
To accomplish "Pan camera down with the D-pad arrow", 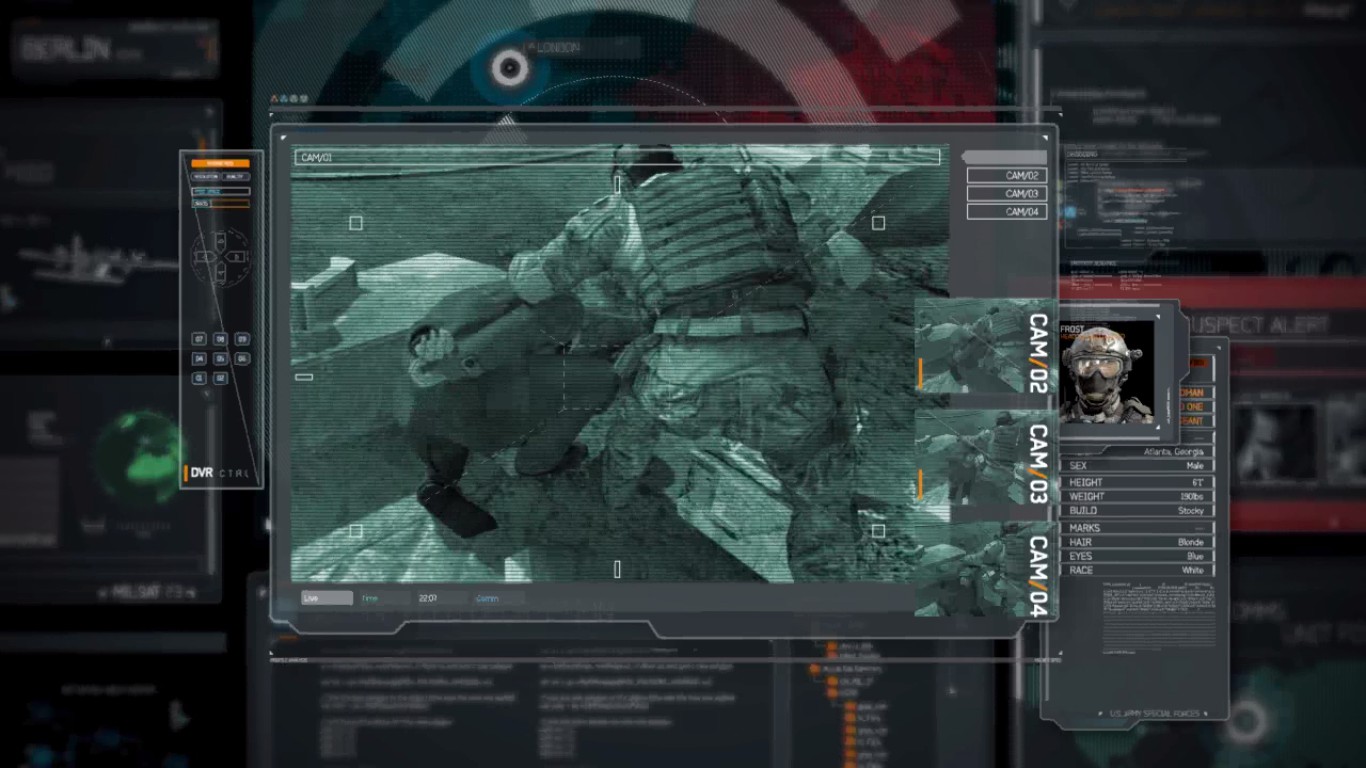I will (221, 270).
